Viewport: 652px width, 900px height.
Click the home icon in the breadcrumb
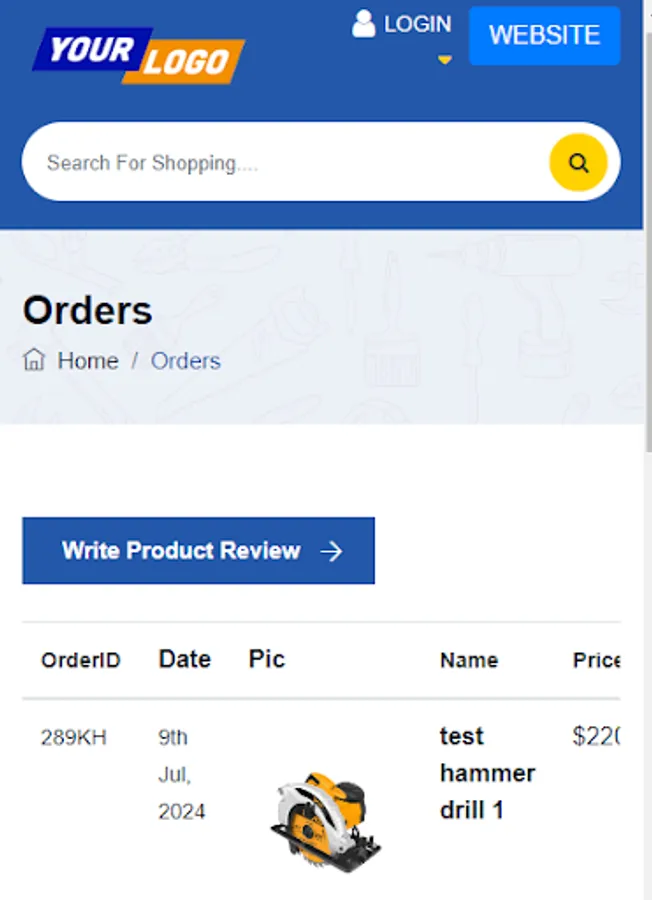point(34,360)
